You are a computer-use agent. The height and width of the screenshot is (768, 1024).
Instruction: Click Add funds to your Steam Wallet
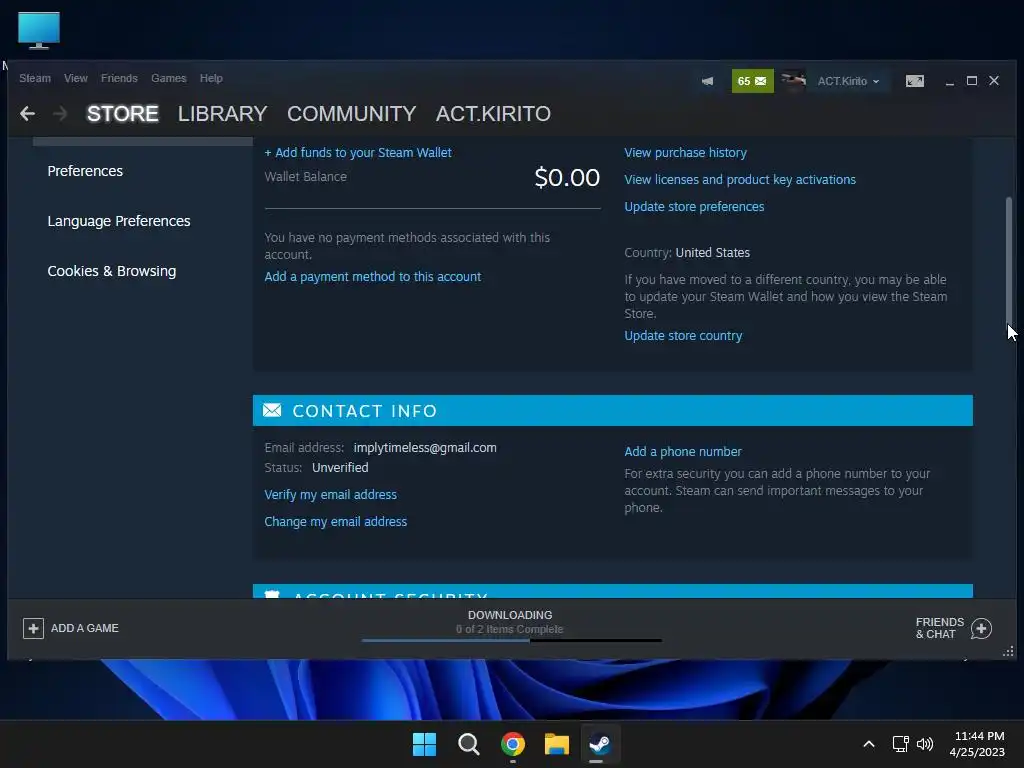358,153
